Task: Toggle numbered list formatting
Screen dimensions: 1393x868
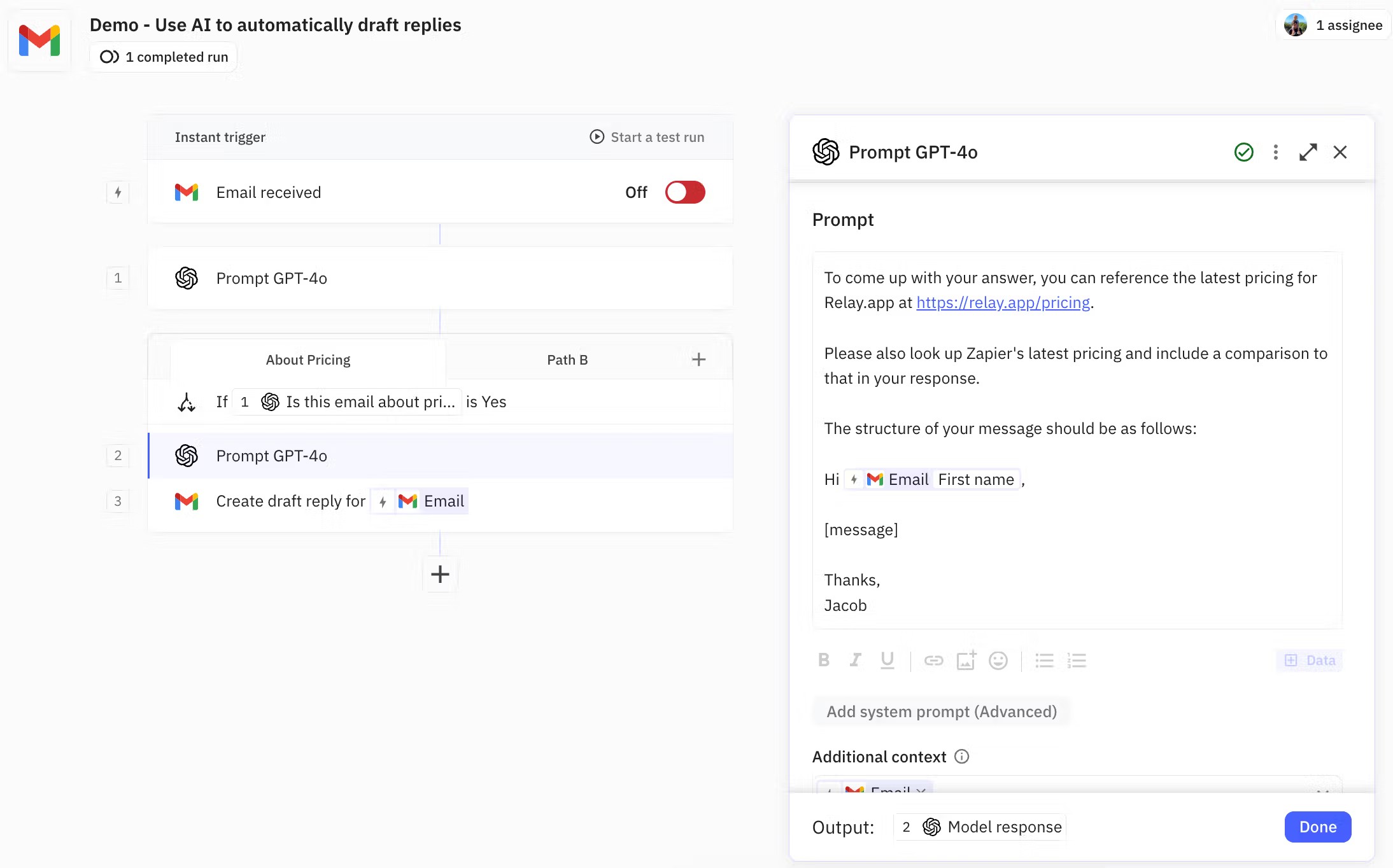Action: pyautogui.click(x=1077, y=661)
